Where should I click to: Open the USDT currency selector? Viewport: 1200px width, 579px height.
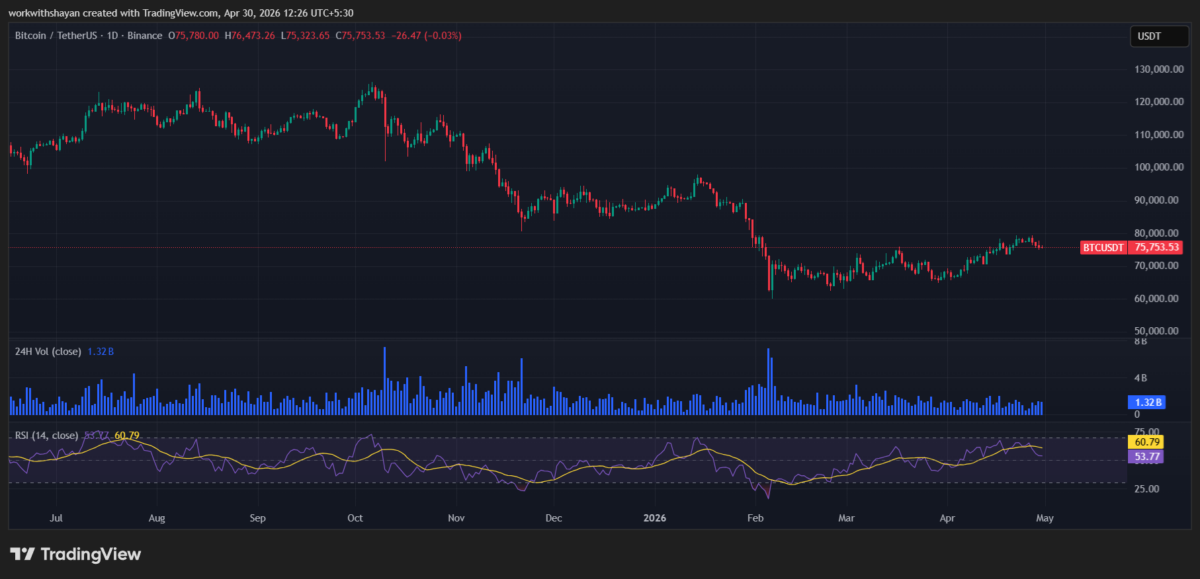coord(1149,36)
